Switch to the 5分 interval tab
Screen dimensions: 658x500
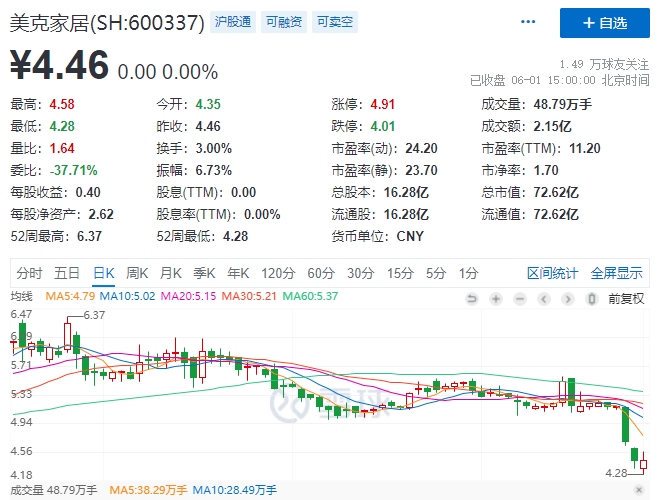[436, 273]
